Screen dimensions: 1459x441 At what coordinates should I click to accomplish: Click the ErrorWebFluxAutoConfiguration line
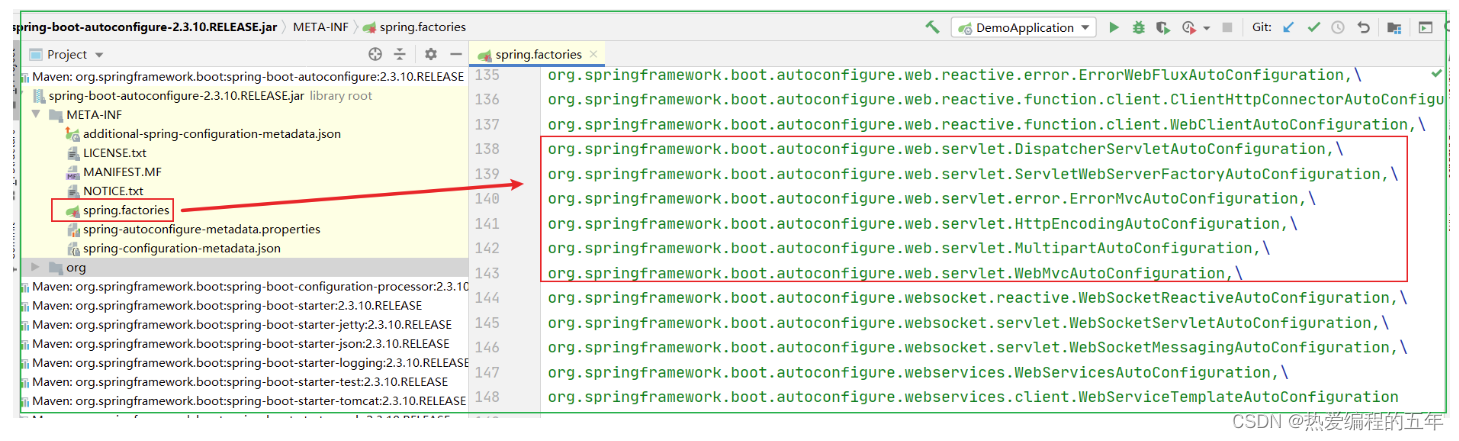point(955,75)
